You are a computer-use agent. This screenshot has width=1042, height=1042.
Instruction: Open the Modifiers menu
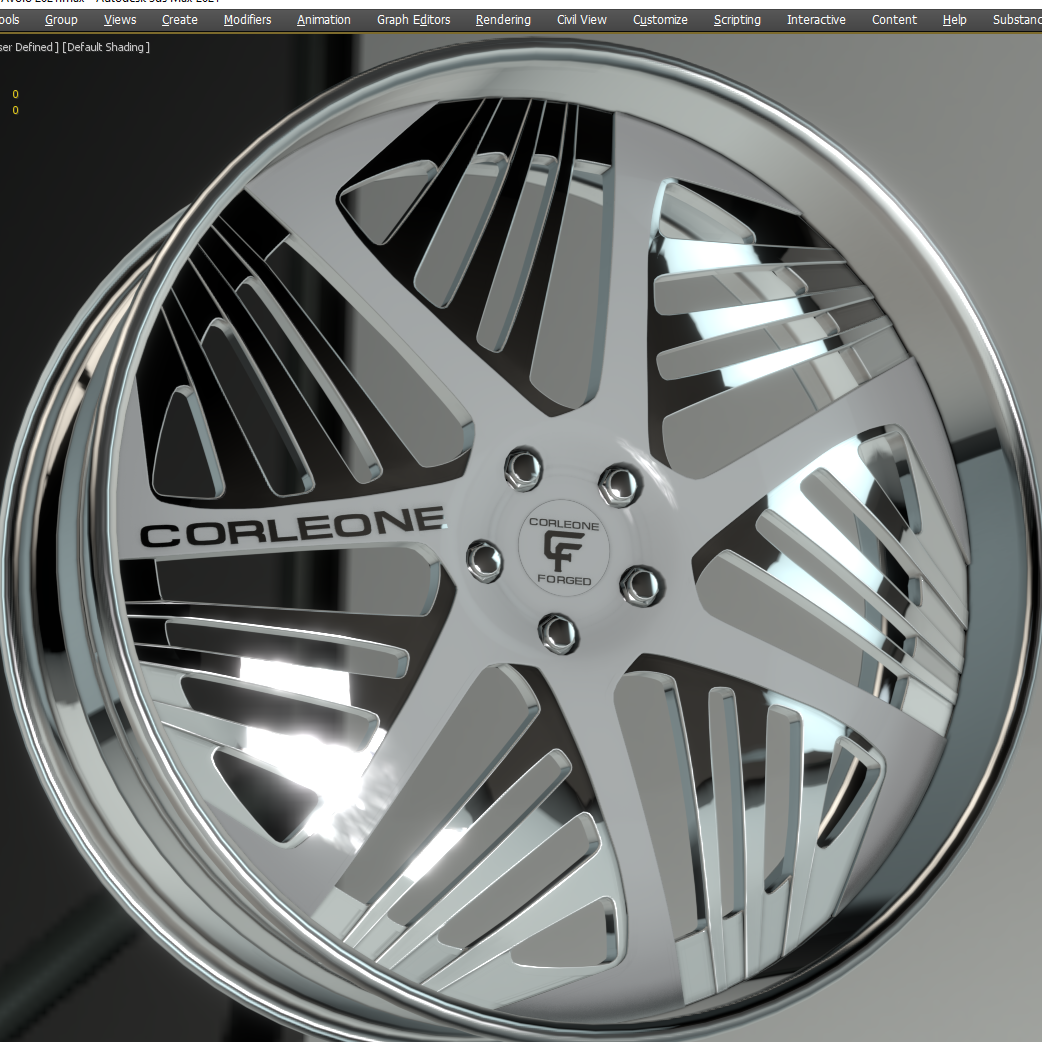tap(247, 20)
